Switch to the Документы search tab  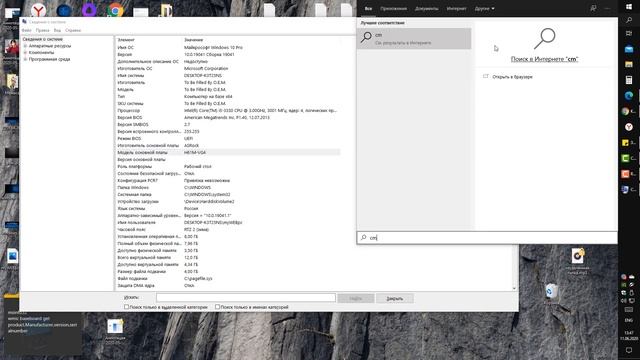click(427, 8)
